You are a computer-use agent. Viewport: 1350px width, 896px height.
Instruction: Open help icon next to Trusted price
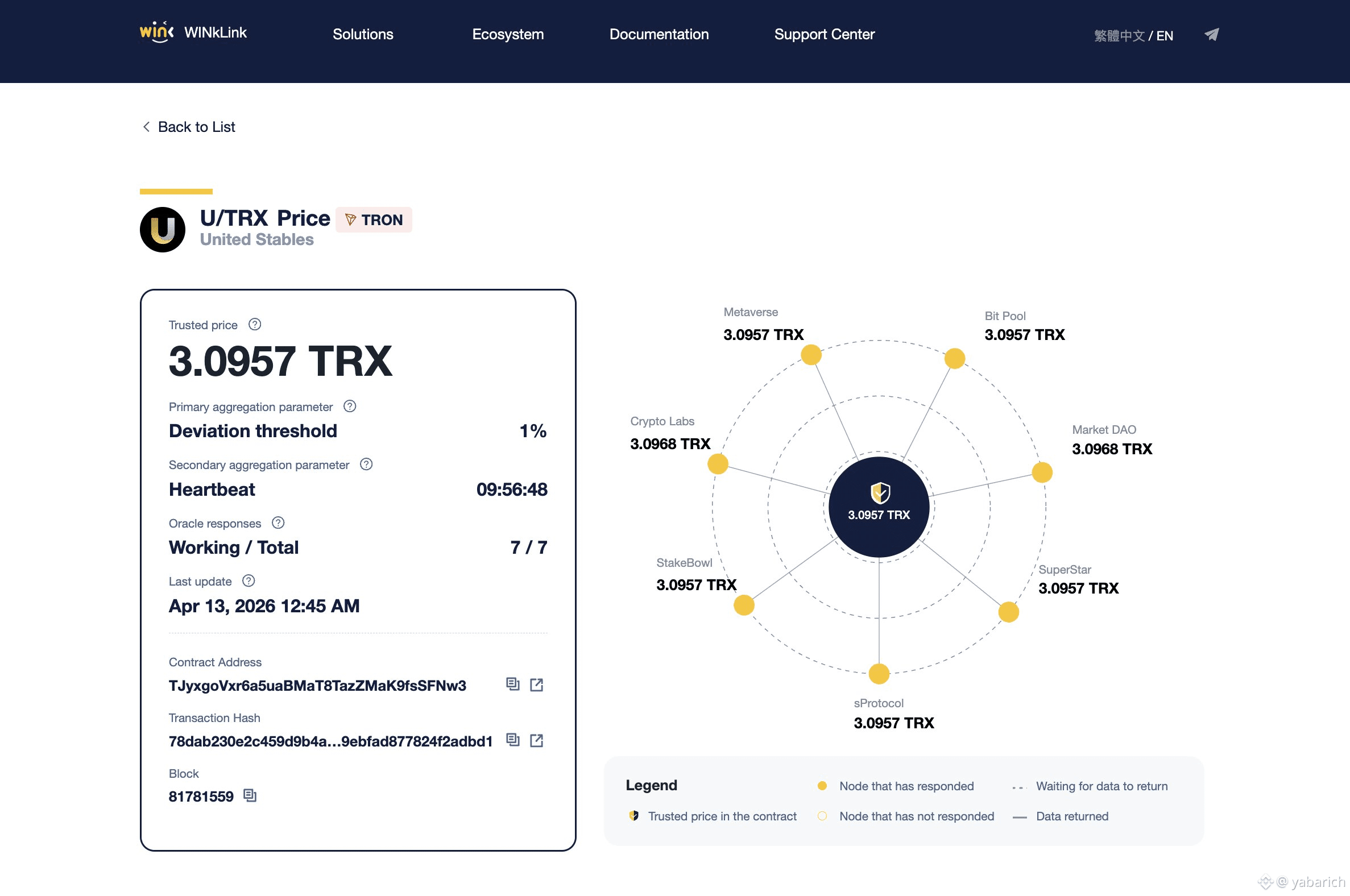(255, 325)
